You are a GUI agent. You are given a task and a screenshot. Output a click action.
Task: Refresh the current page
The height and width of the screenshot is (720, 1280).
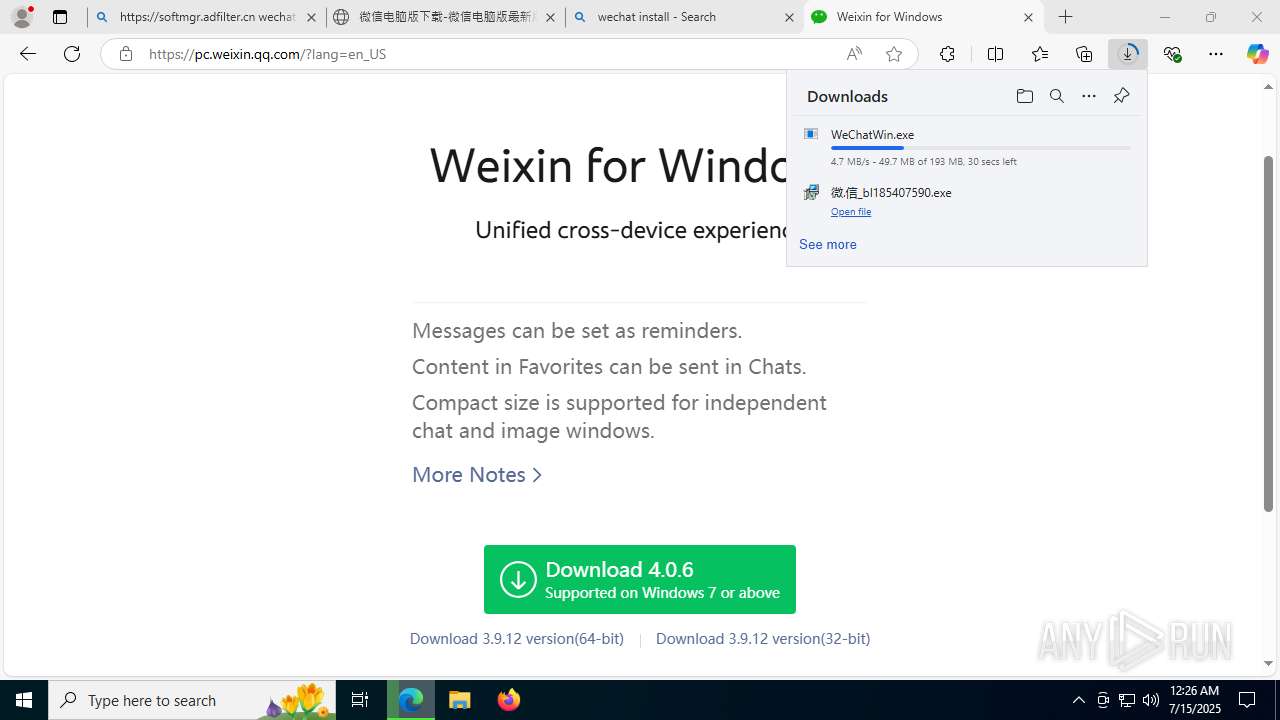coord(72,54)
